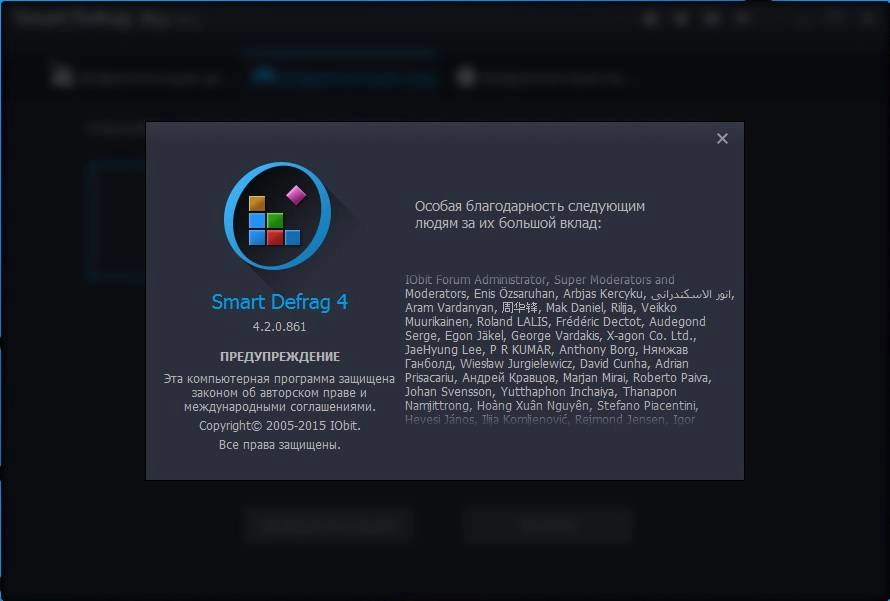This screenshot has height=601, width=890.
Task: Click 'Эта компьютерная программа защищена' warning line
Action: pyautogui.click(x=279, y=379)
